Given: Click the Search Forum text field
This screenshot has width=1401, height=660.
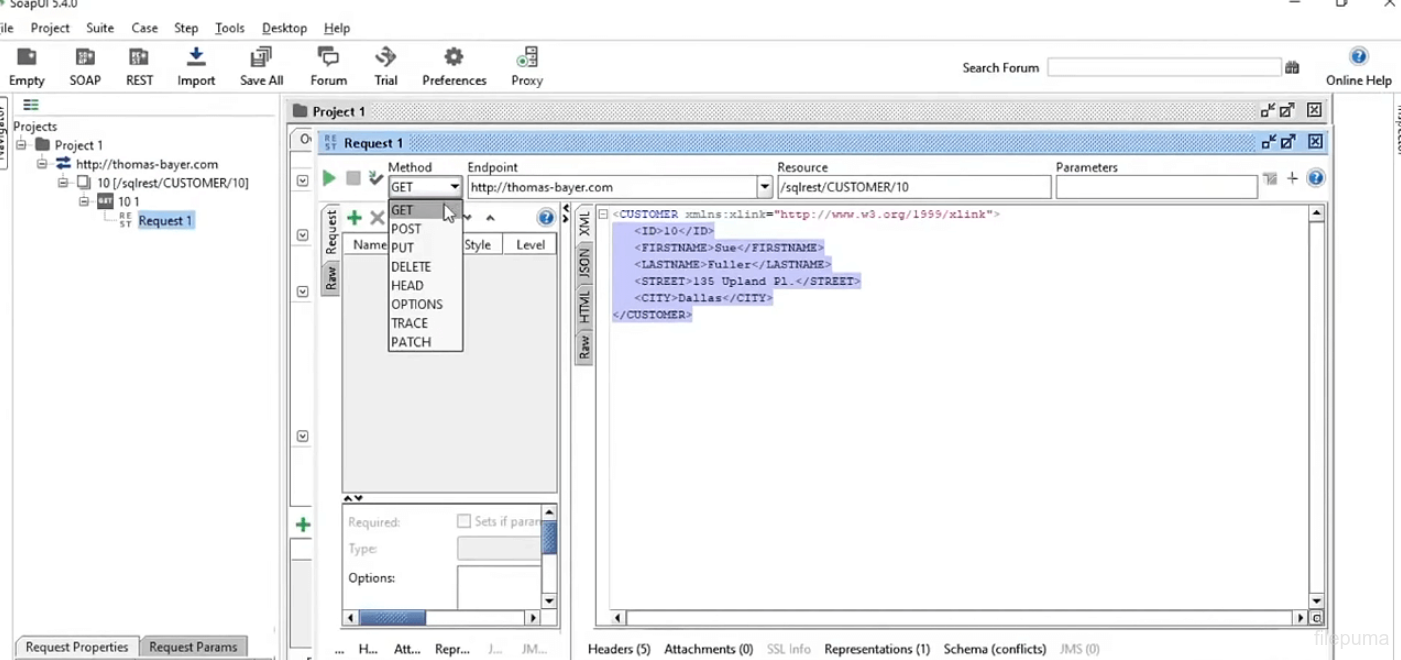Looking at the screenshot, I should 1163,67.
